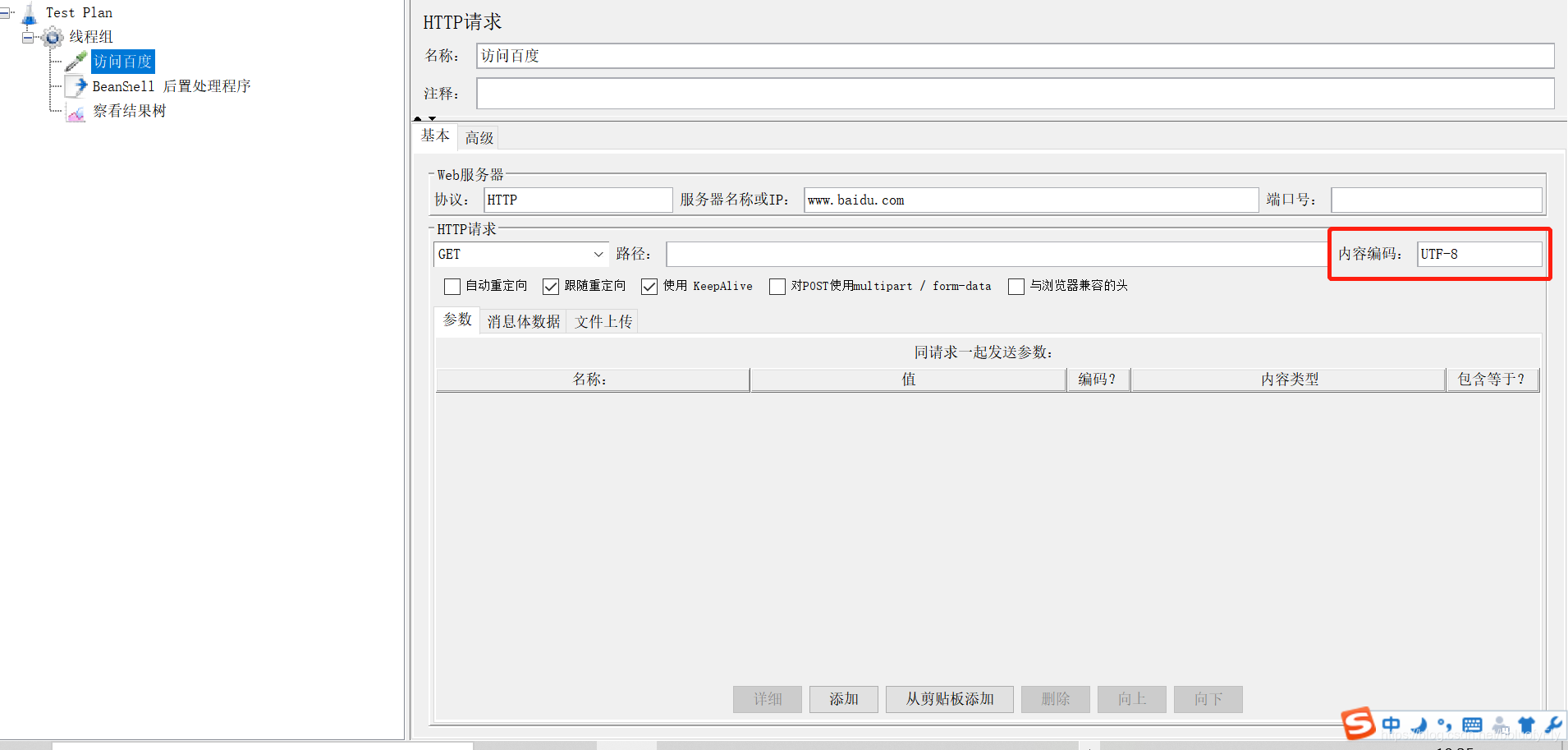
Task: Uncheck the 跟随重定向 checkbox
Action: pos(551,286)
